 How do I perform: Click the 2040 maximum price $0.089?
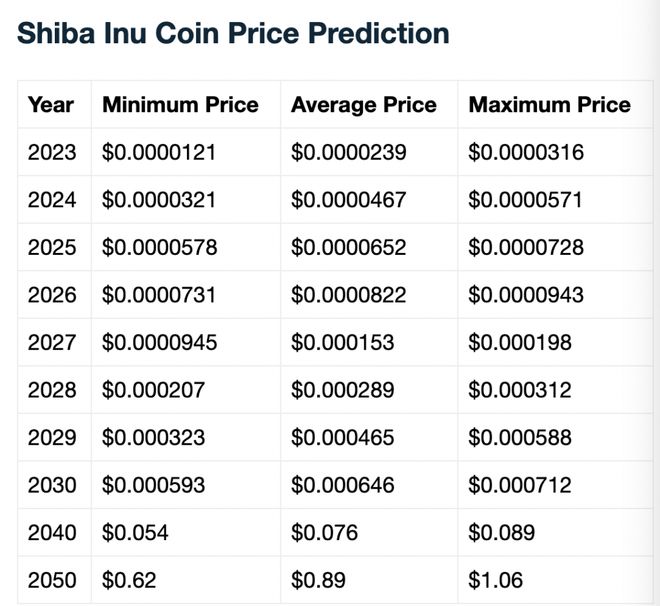pos(502,532)
